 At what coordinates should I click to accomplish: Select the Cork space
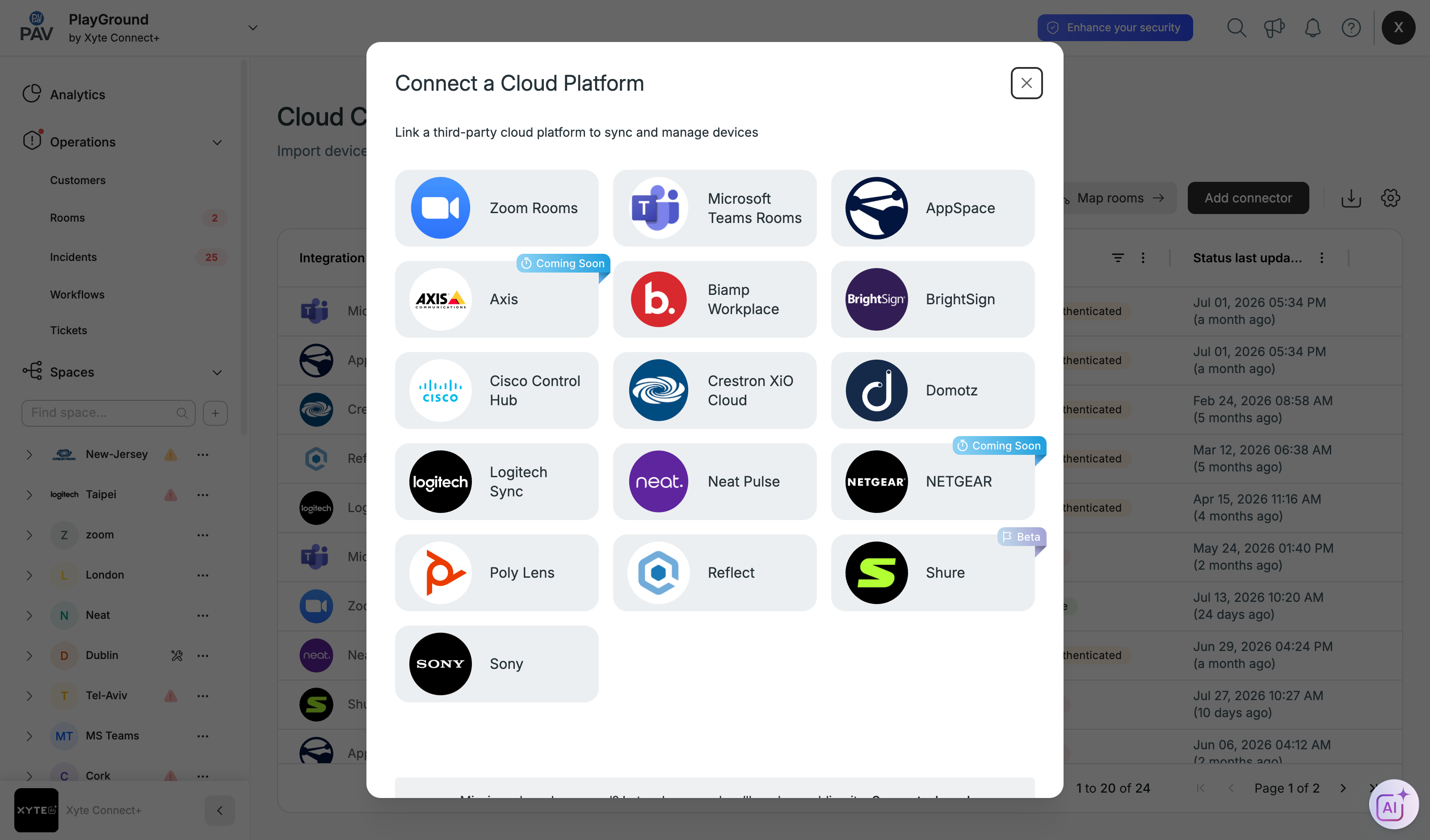[x=97, y=776]
